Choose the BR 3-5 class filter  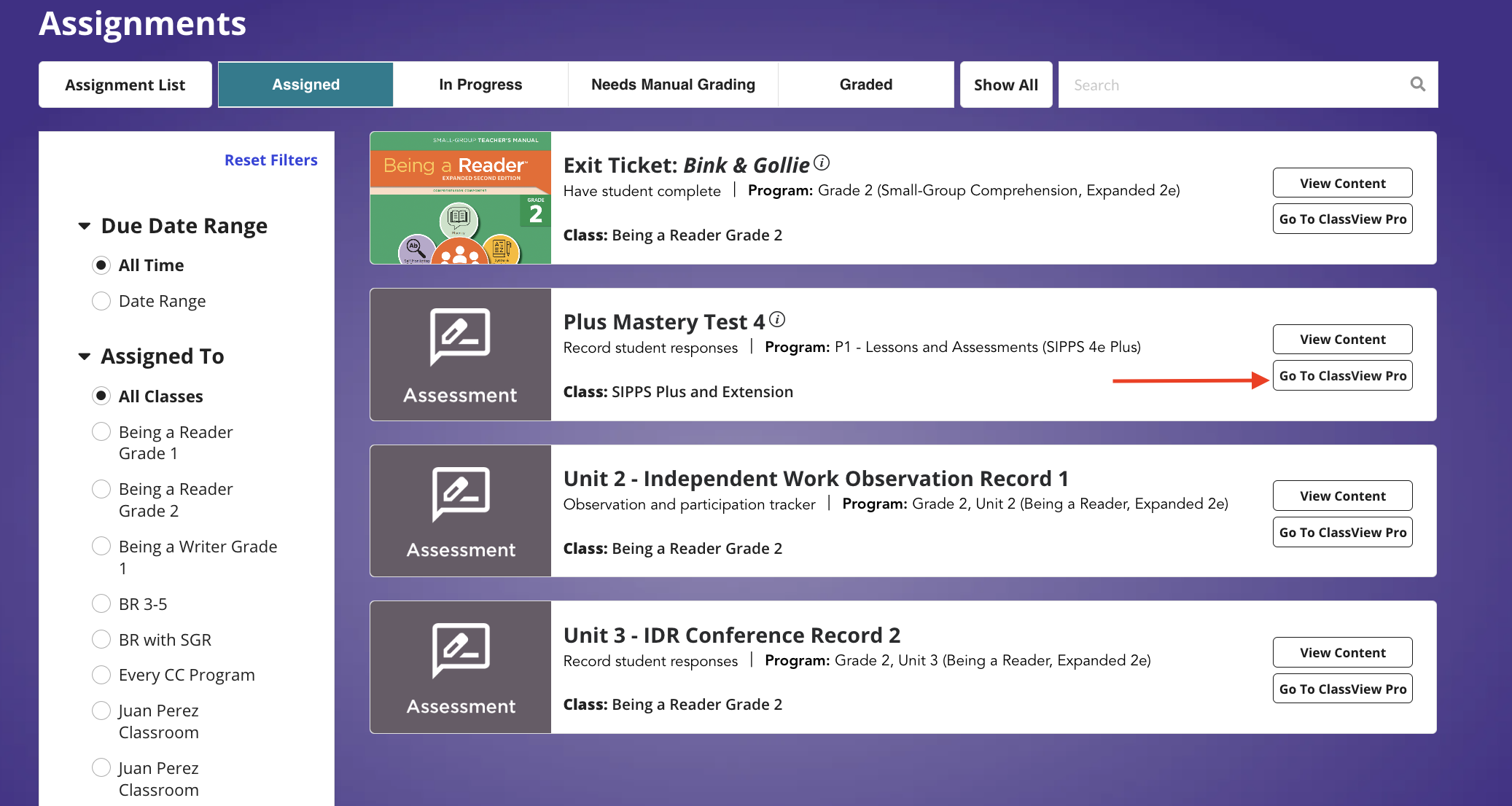coord(101,603)
